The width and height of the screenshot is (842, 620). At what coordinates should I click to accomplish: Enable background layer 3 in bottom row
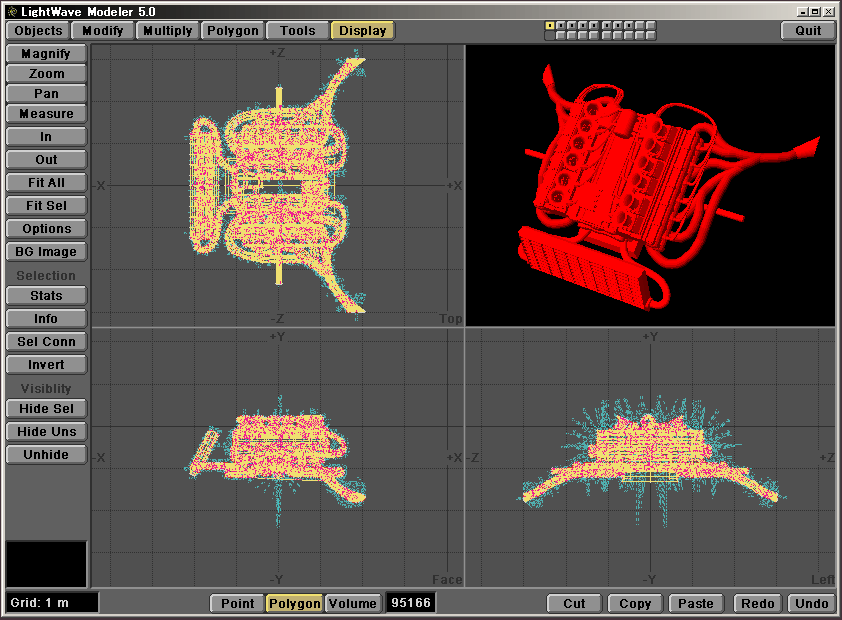tap(572, 35)
